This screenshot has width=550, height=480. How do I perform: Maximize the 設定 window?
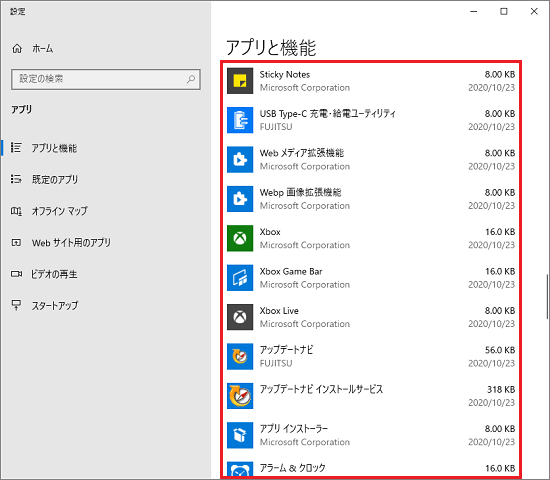[x=504, y=12]
